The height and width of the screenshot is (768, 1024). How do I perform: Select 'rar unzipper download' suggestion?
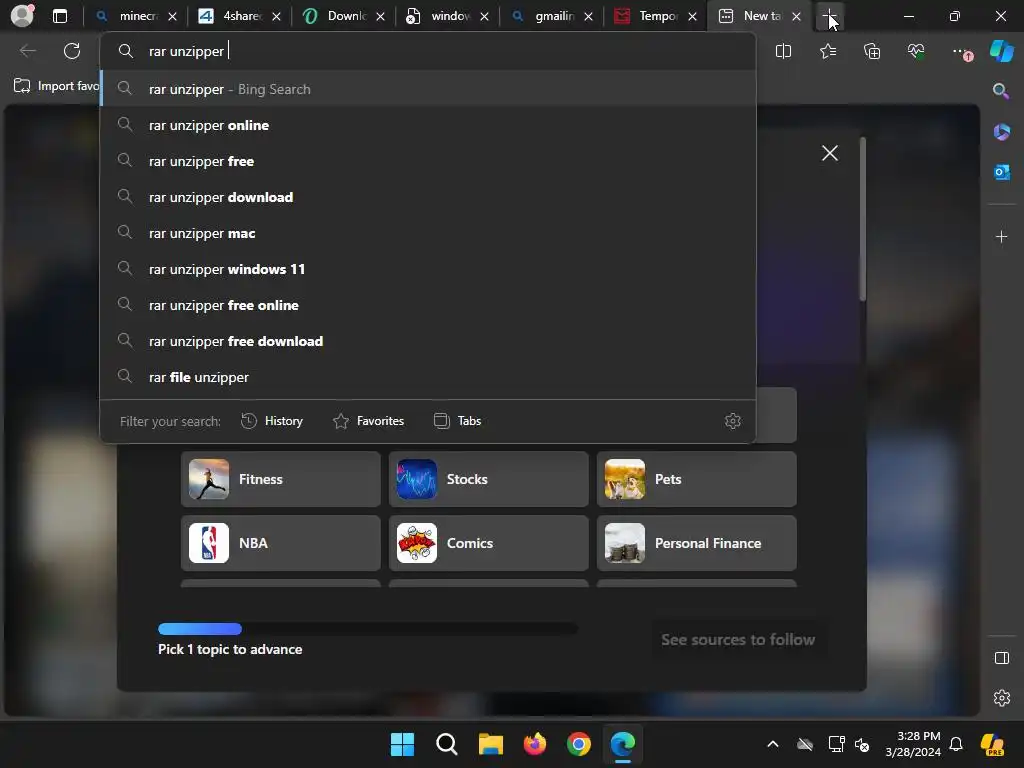click(x=428, y=197)
